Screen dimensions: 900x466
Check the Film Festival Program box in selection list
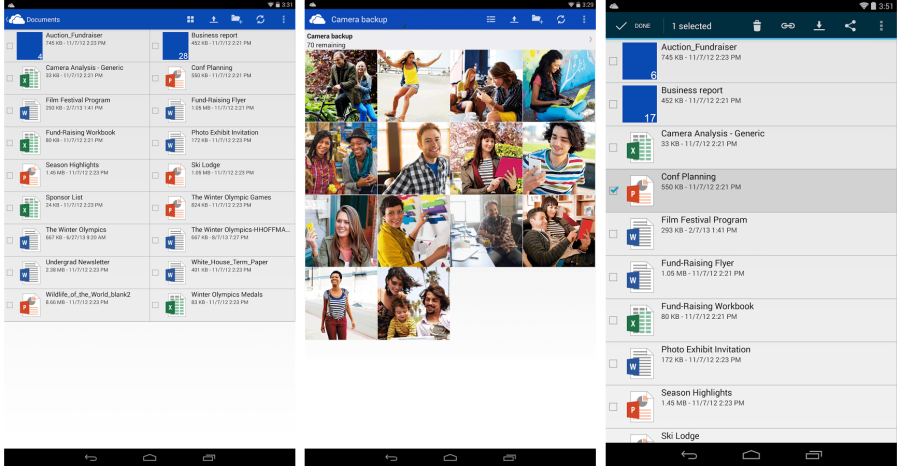click(613, 234)
